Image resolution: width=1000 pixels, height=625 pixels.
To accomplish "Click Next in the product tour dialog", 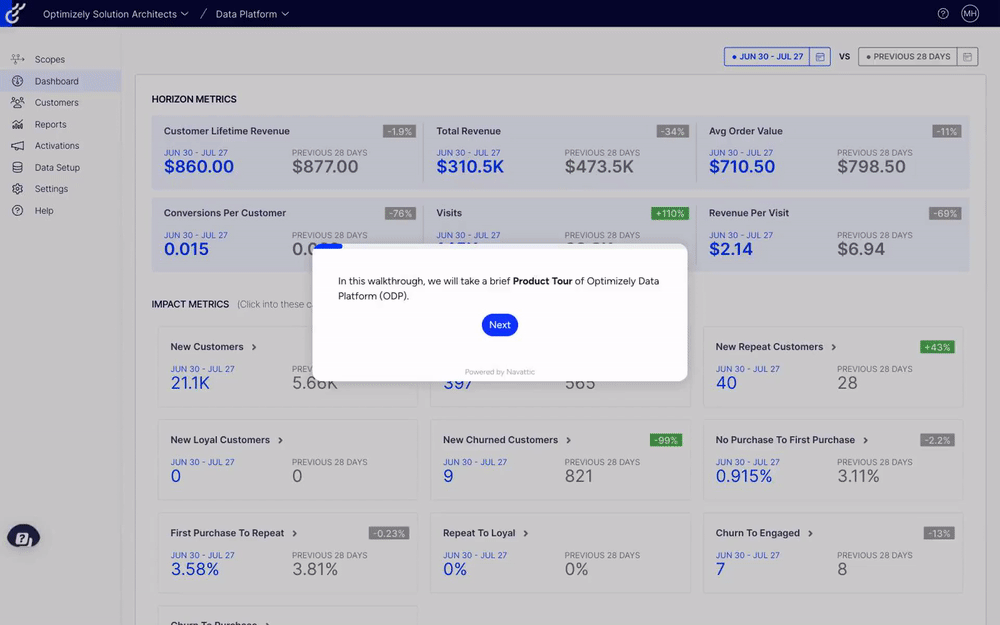I will [500, 325].
